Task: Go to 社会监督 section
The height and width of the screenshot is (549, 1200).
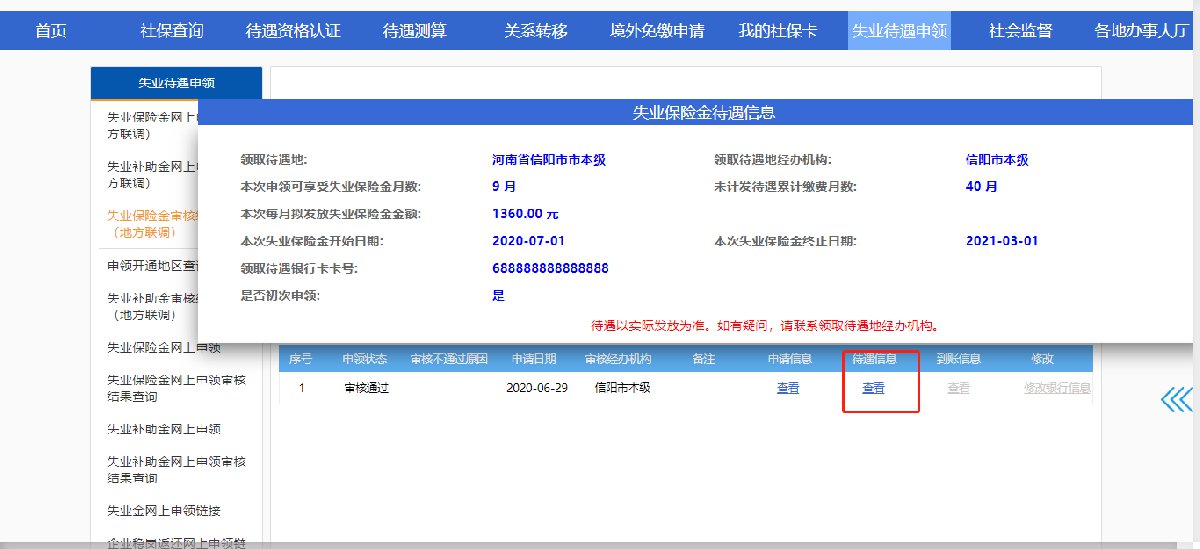Action: pyautogui.click(x=1021, y=30)
